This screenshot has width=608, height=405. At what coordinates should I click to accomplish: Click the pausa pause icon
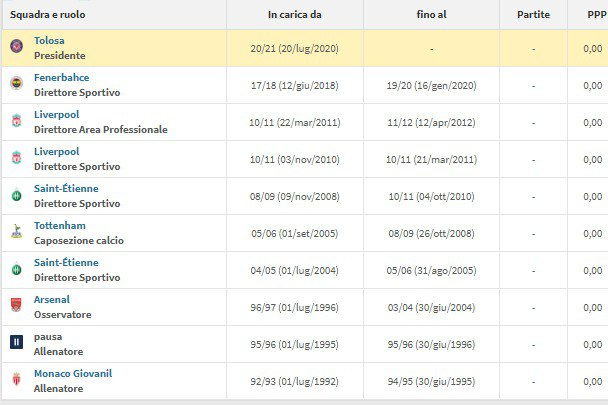16,342
